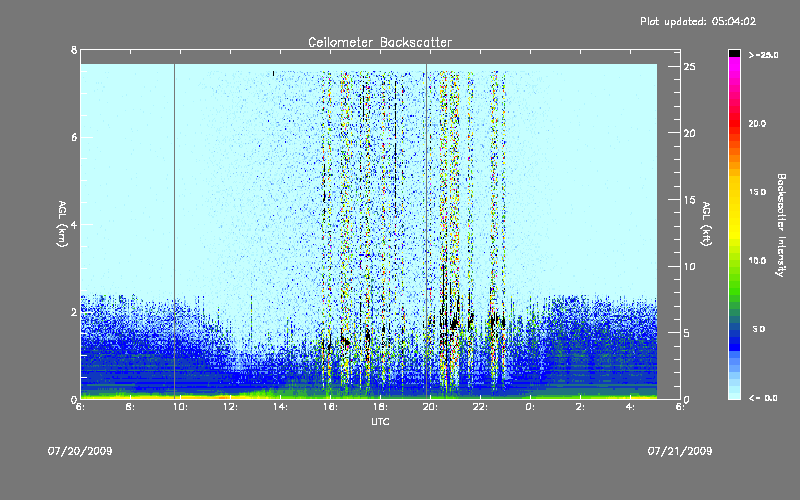Click the gray vertical marker line near 10: UTC
The width and height of the screenshot is (800, 500).
click(x=174, y=231)
